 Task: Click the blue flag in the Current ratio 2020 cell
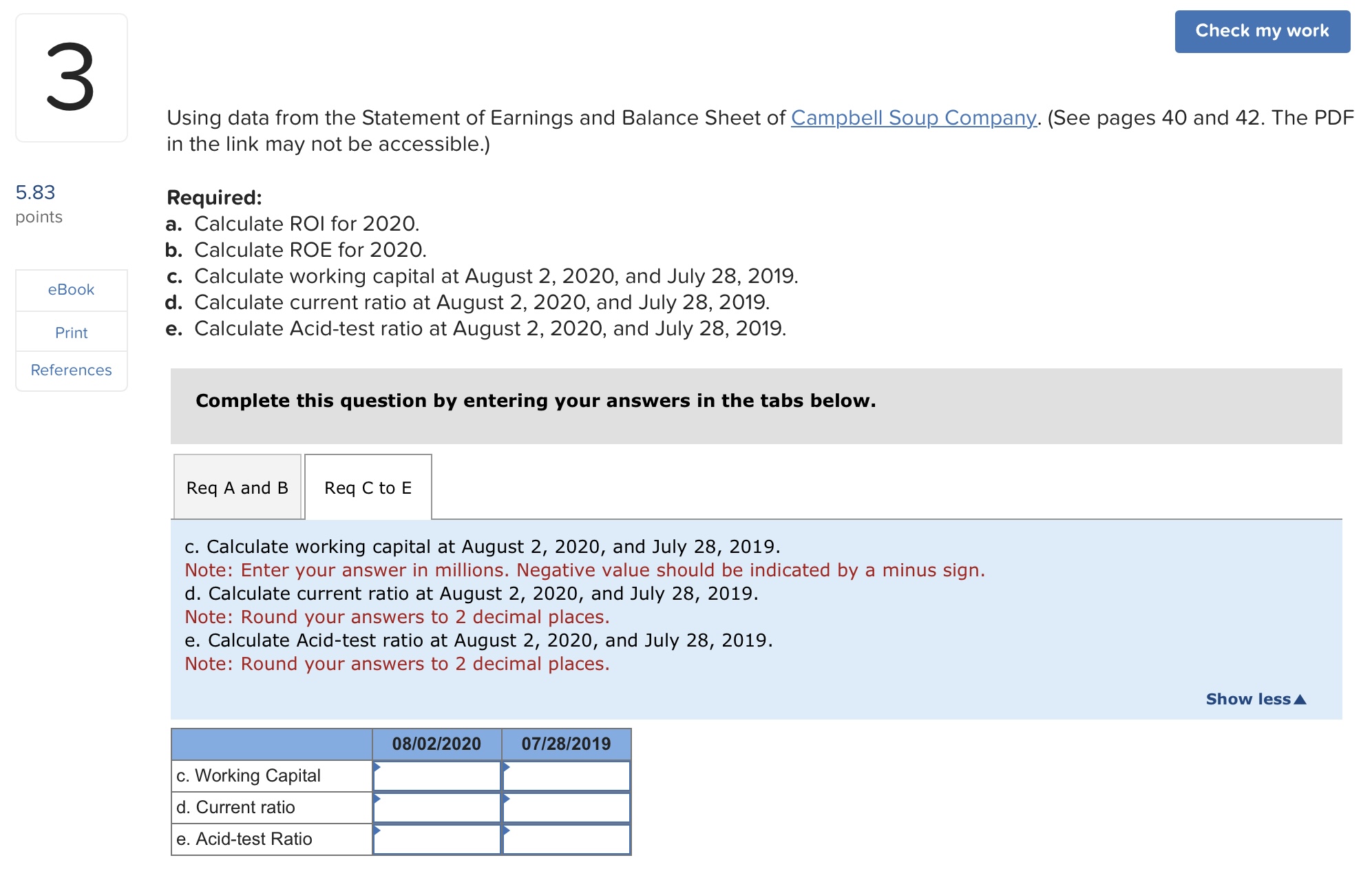pyautogui.click(x=378, y=797)
